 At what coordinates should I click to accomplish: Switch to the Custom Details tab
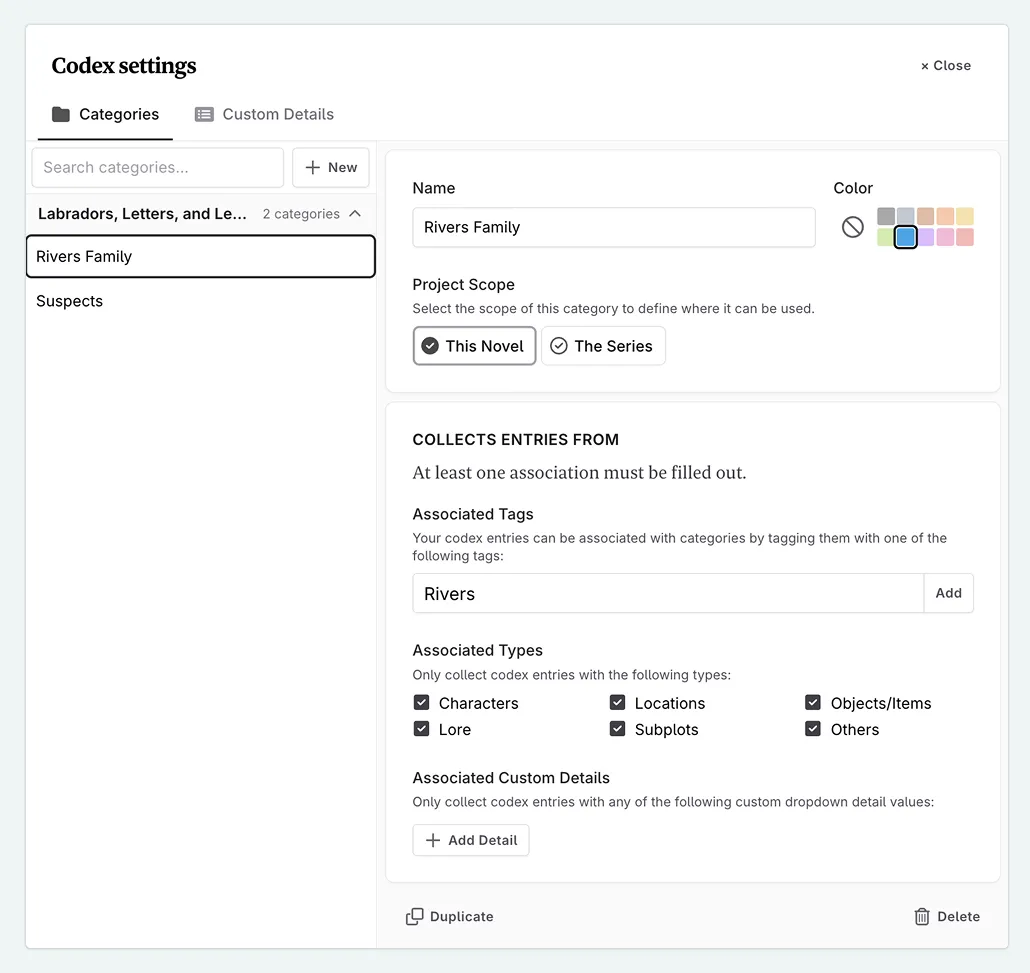pos(263,114)
